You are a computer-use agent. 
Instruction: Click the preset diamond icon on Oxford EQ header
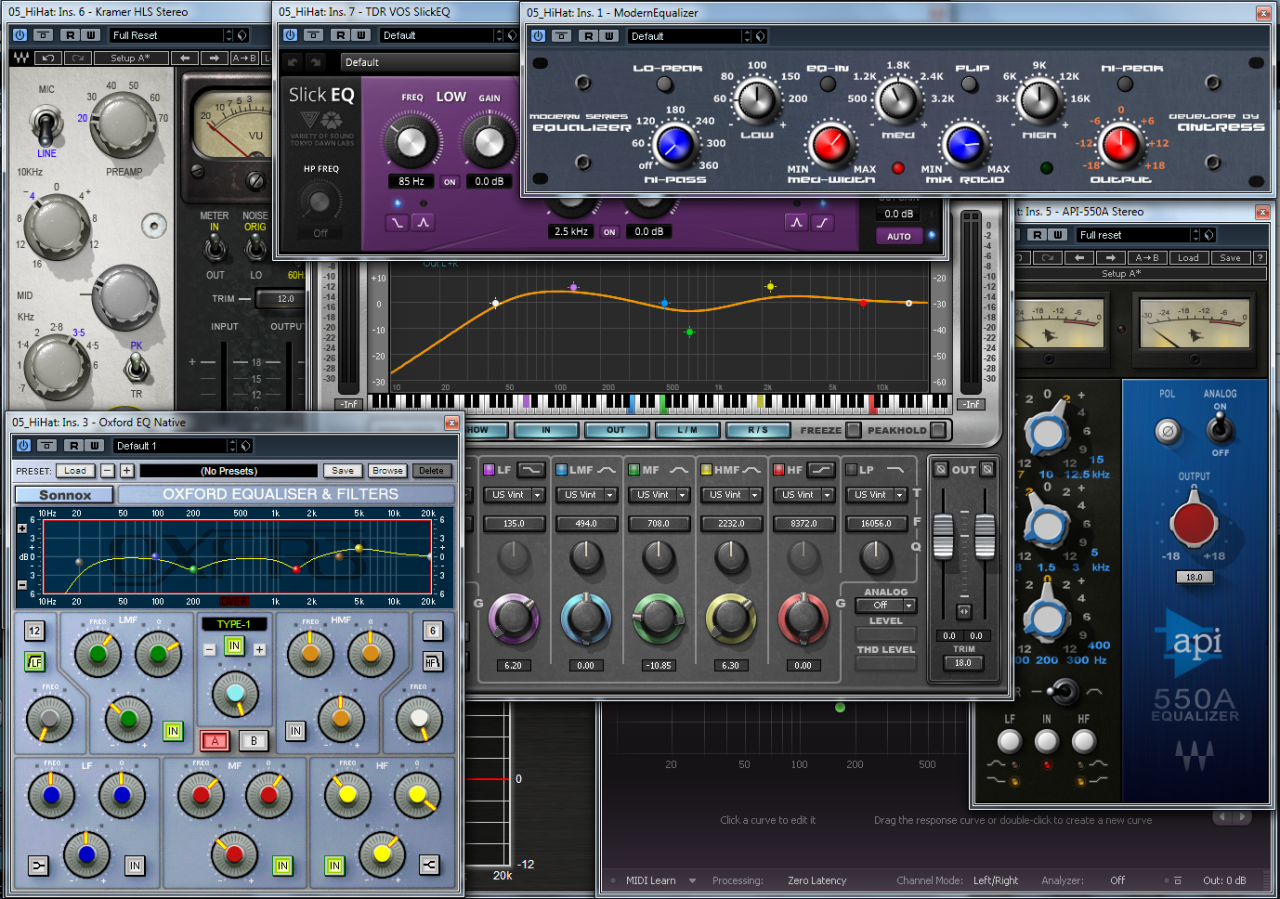coord(245,445)
